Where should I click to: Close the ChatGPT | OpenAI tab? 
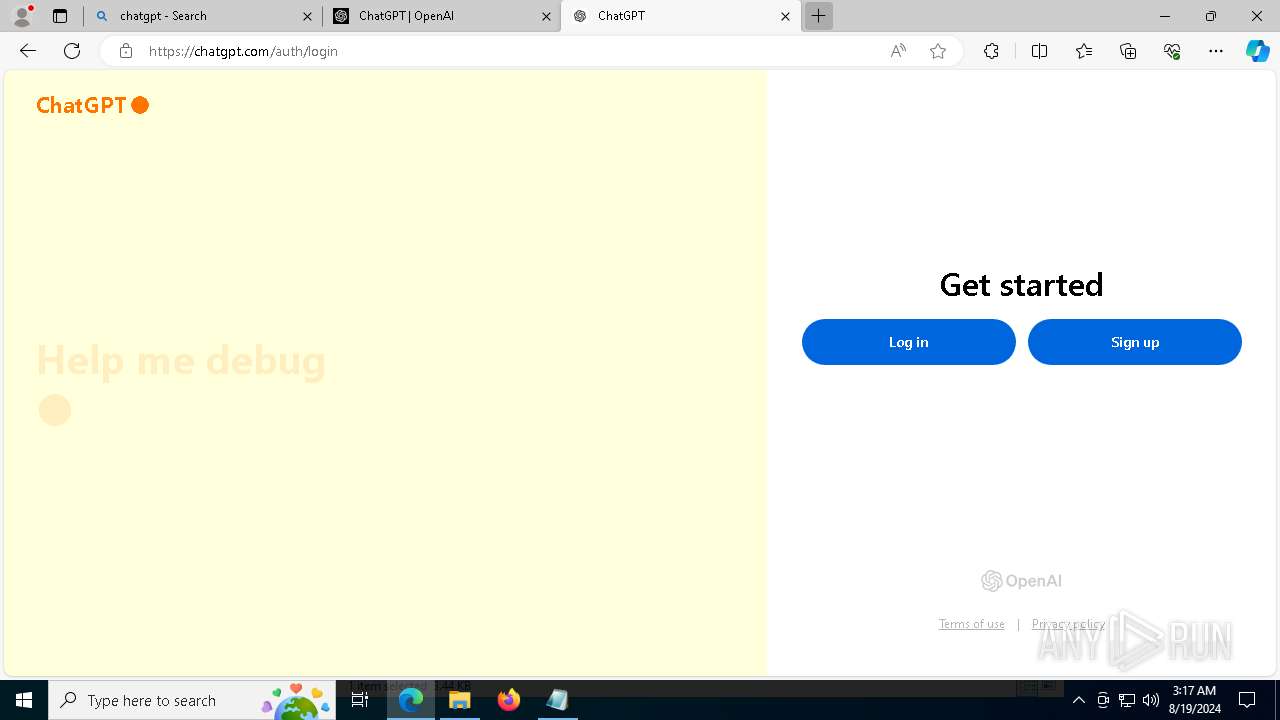[x=546, y=16]
